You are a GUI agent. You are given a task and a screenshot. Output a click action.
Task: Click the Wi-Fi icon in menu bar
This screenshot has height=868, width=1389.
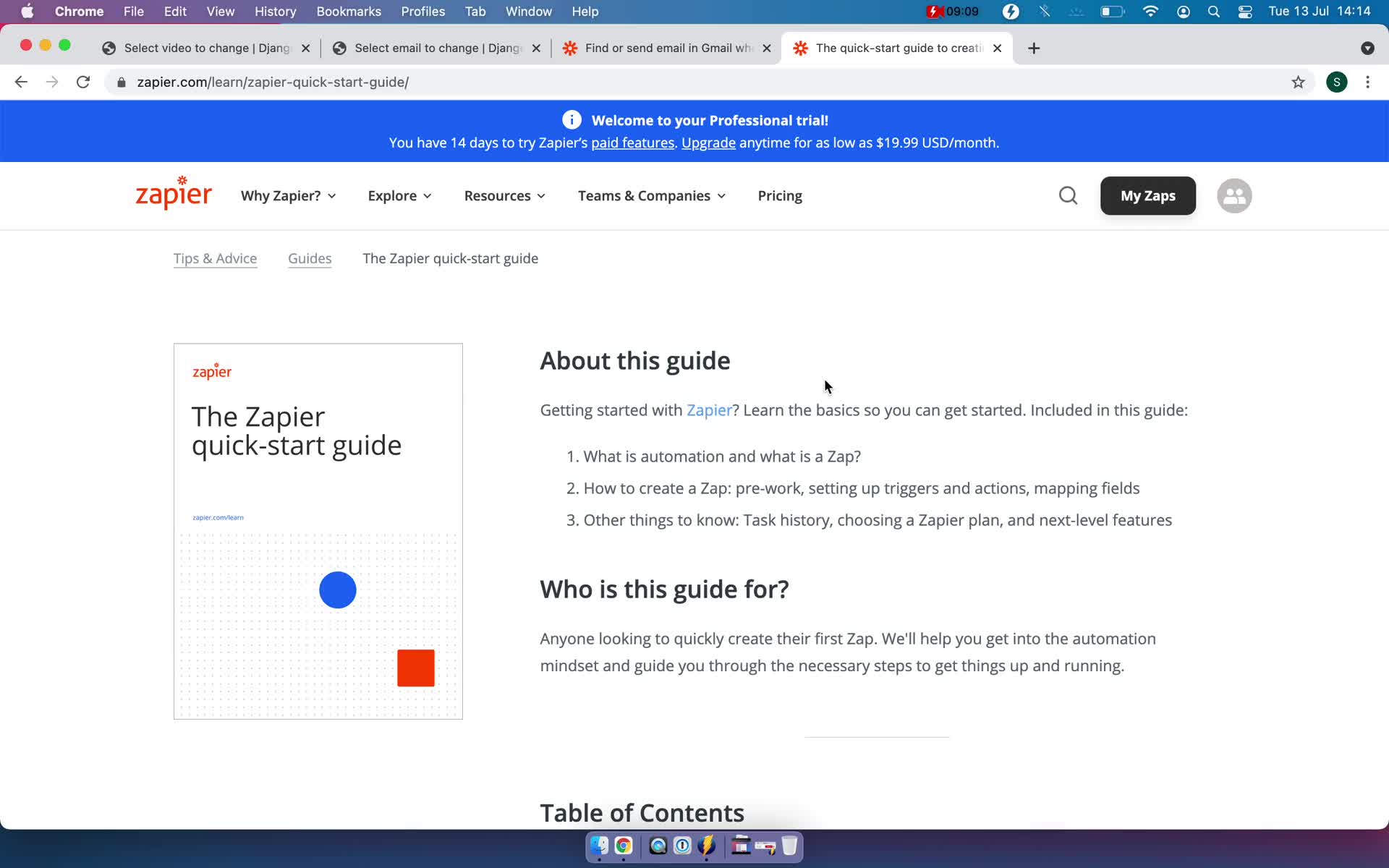[1151, 11]
